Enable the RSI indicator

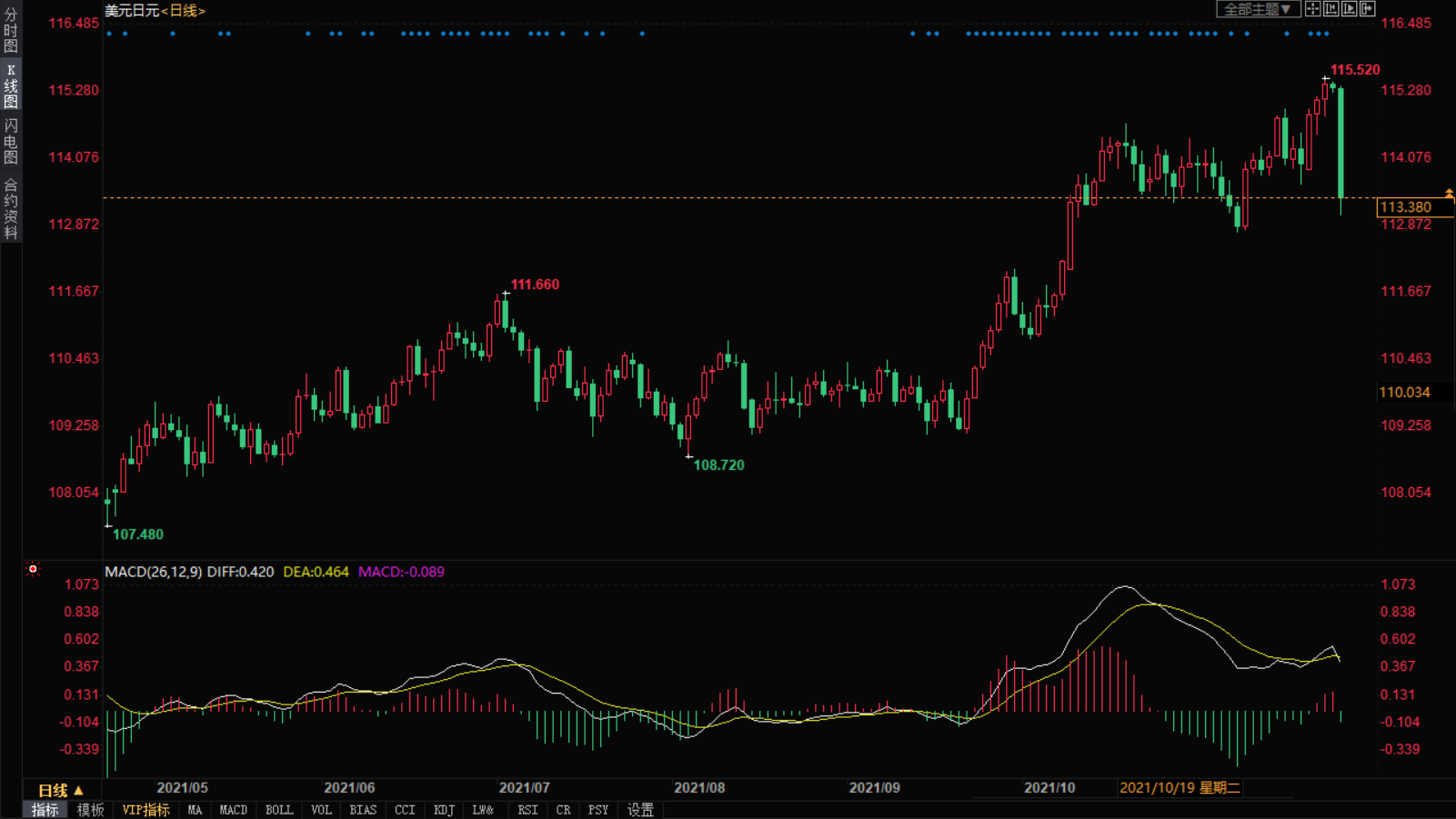527,810
